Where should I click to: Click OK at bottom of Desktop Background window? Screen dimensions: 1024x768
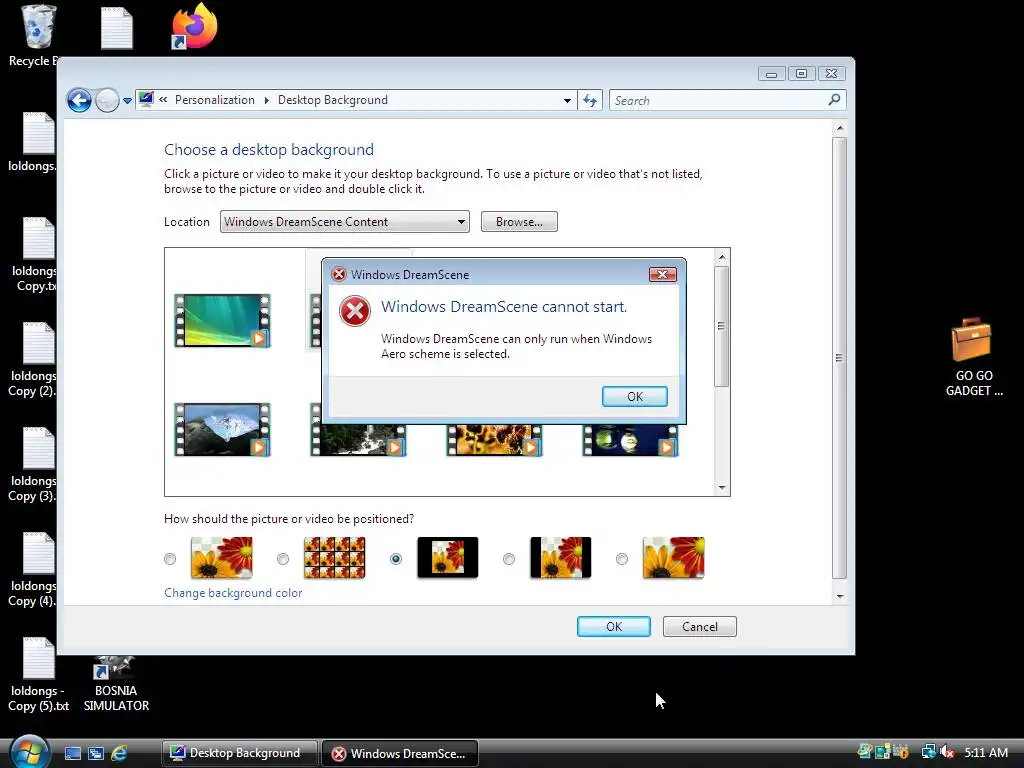click(x=614, y=626)
